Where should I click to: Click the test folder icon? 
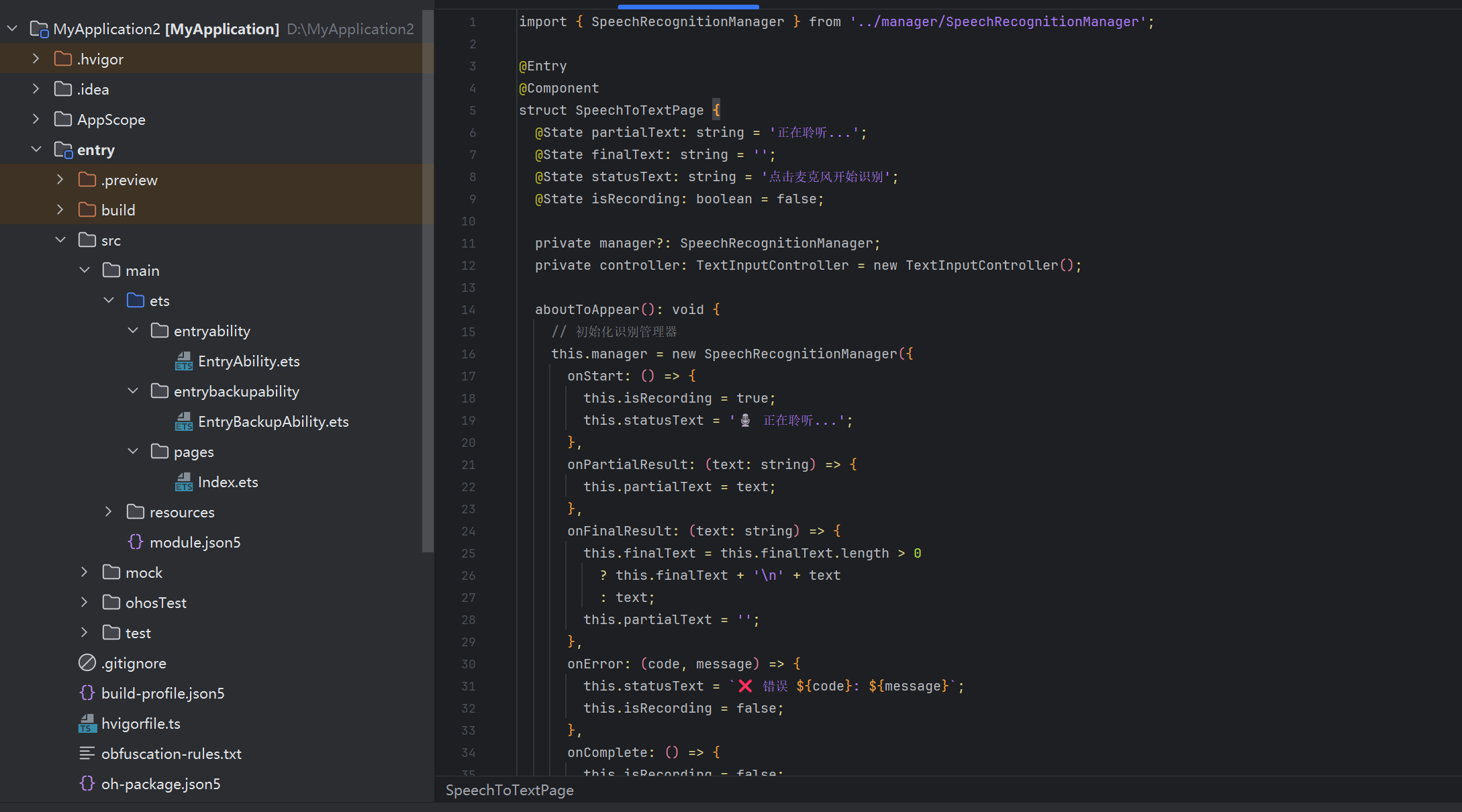(x=111, y=633)
